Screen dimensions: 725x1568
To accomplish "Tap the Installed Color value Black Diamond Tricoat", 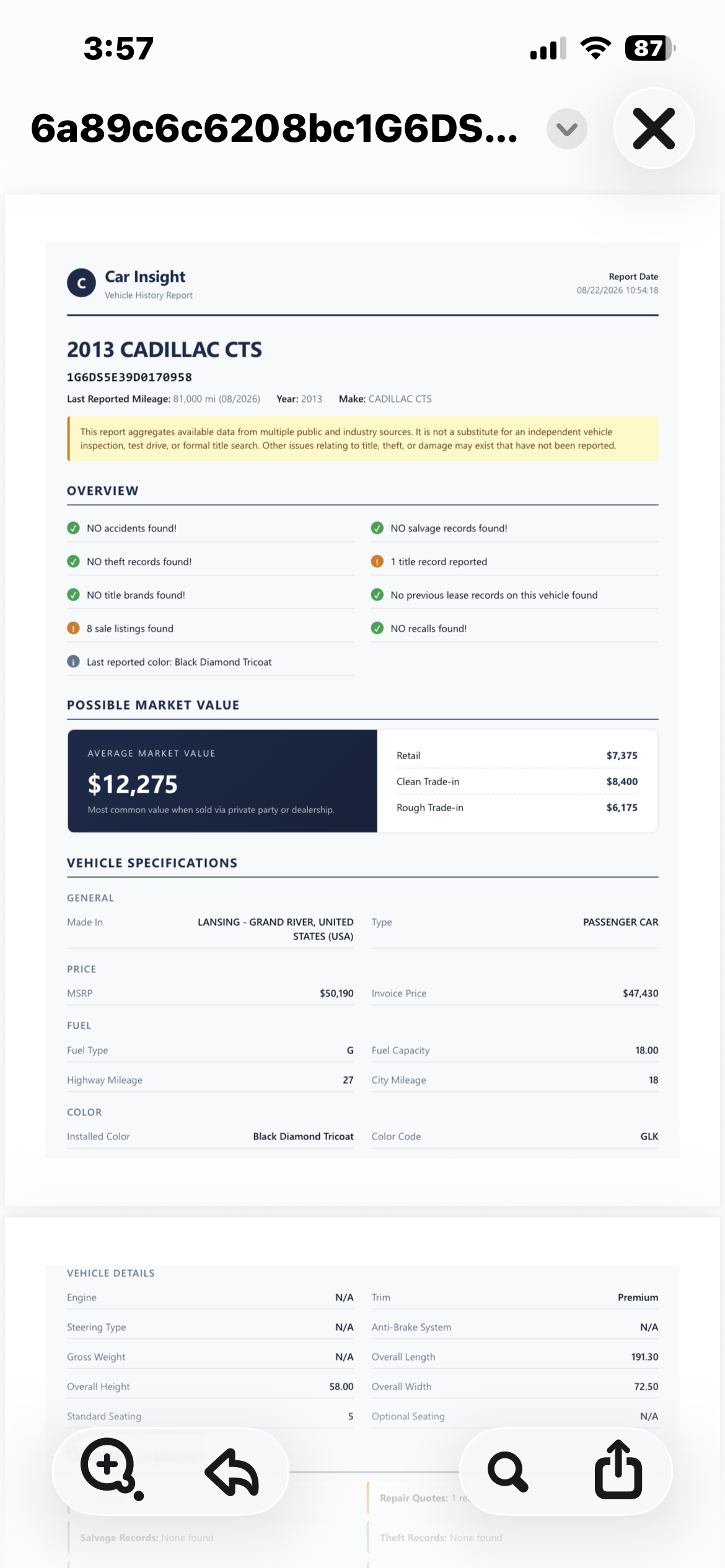I will tap(304, 1136).
